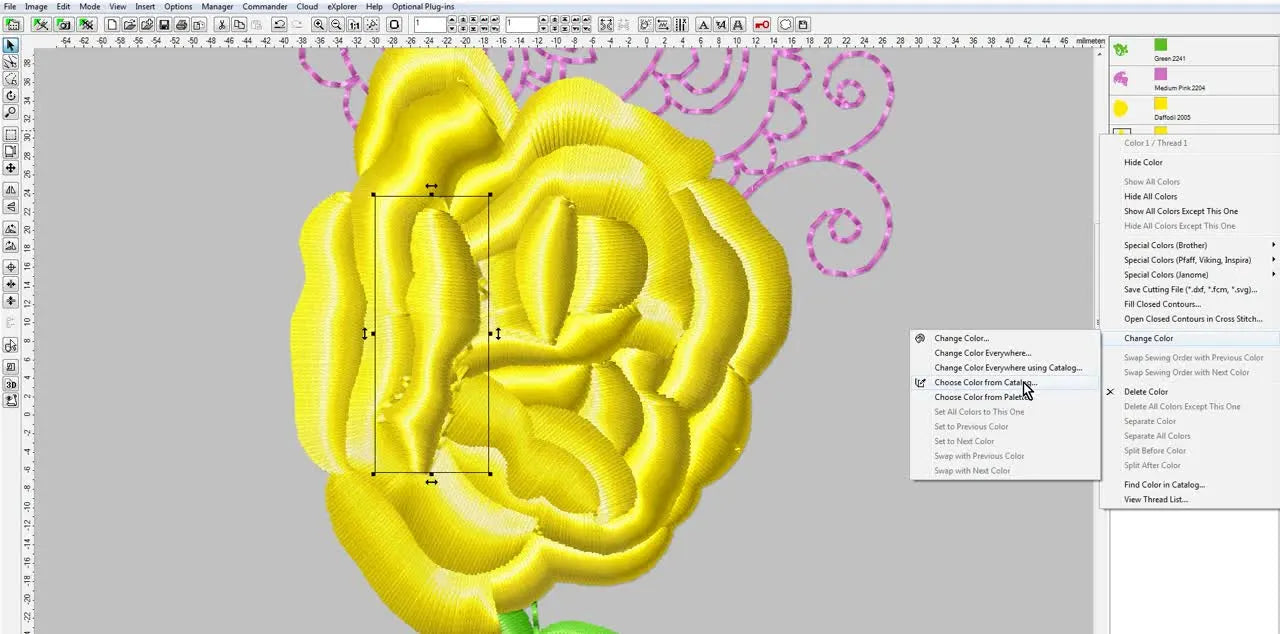Select the arrow selection tool in left toolbar

click(11, 45)
